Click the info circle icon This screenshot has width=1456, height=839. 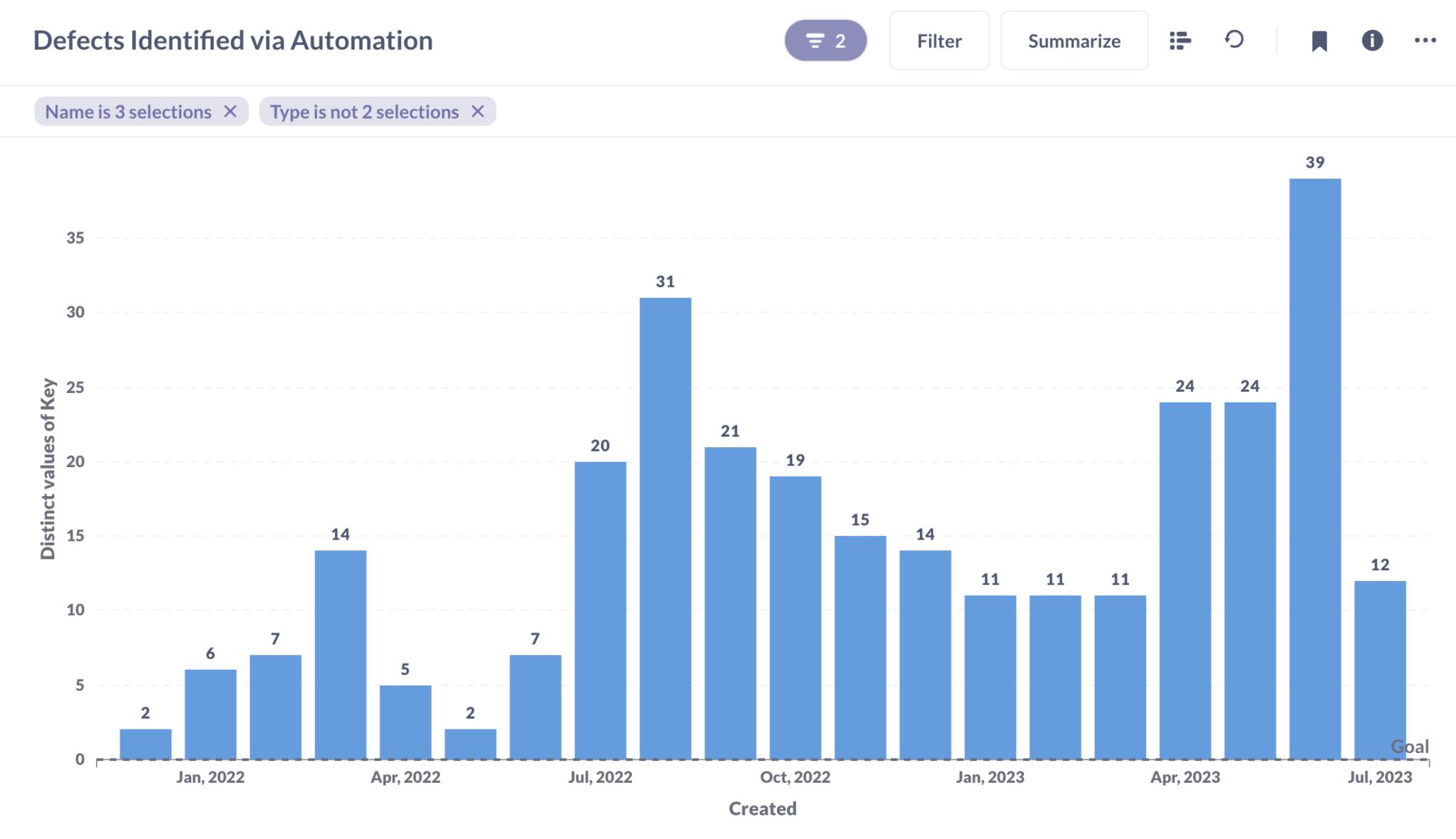pos(1371,41)
